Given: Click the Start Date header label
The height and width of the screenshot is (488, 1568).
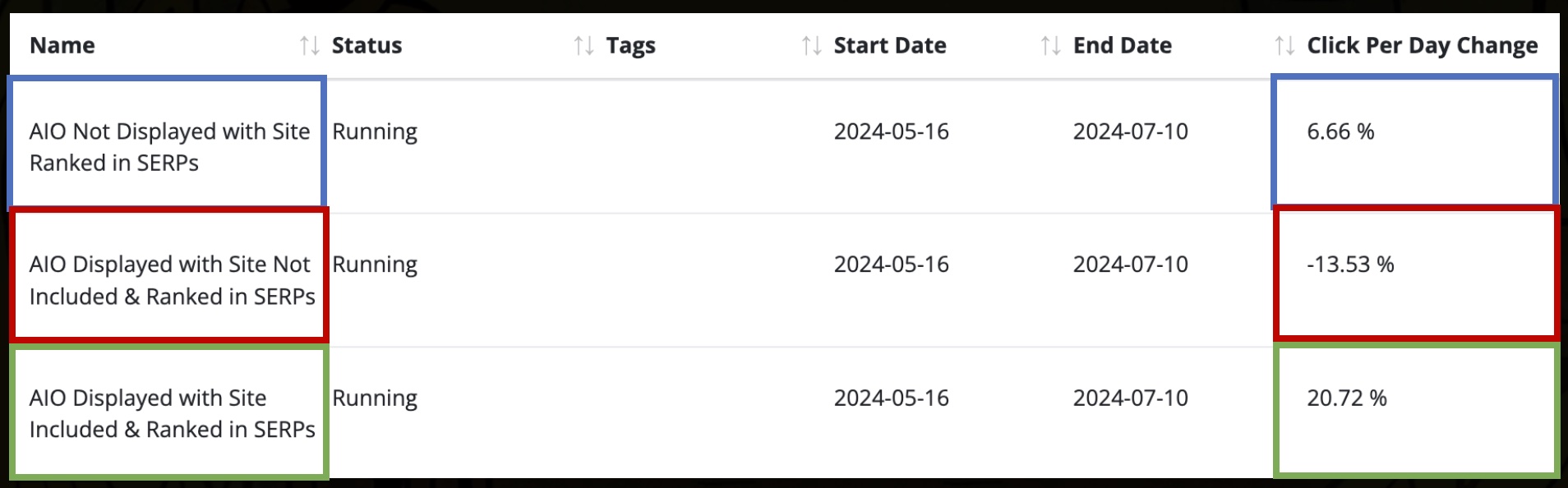Looking at the screenshot, I should point(890,45).
